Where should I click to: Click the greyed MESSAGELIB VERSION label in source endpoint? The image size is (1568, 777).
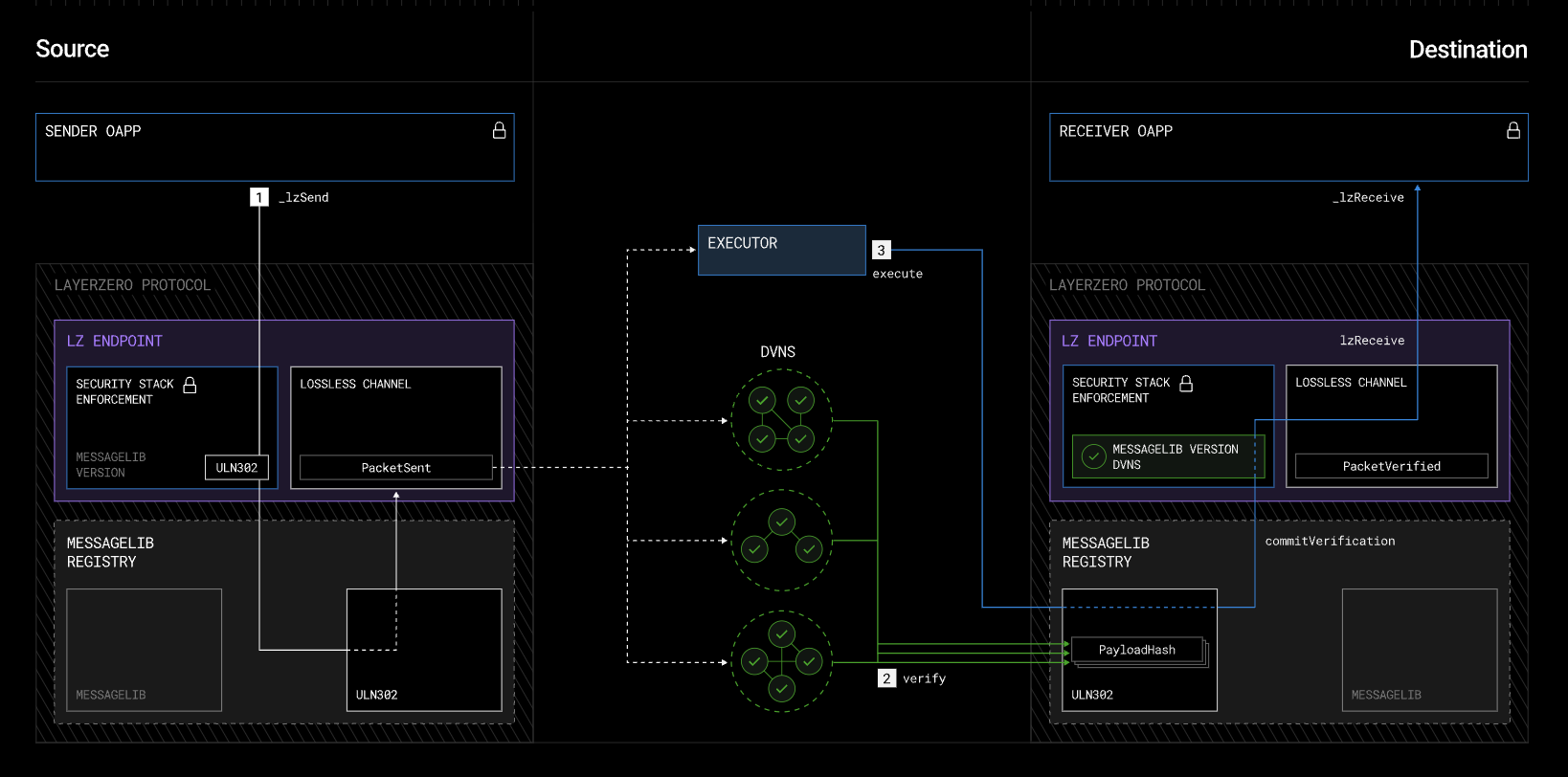pos(111,465)
